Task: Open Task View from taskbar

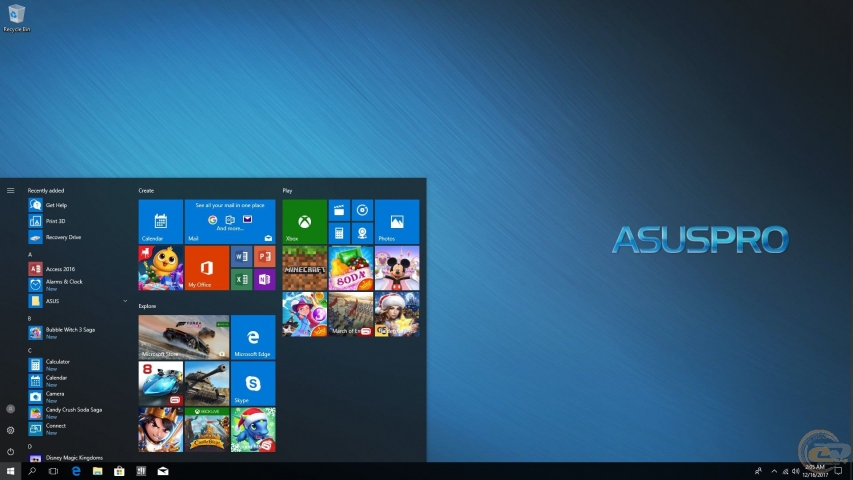Action: click(53, 471)
